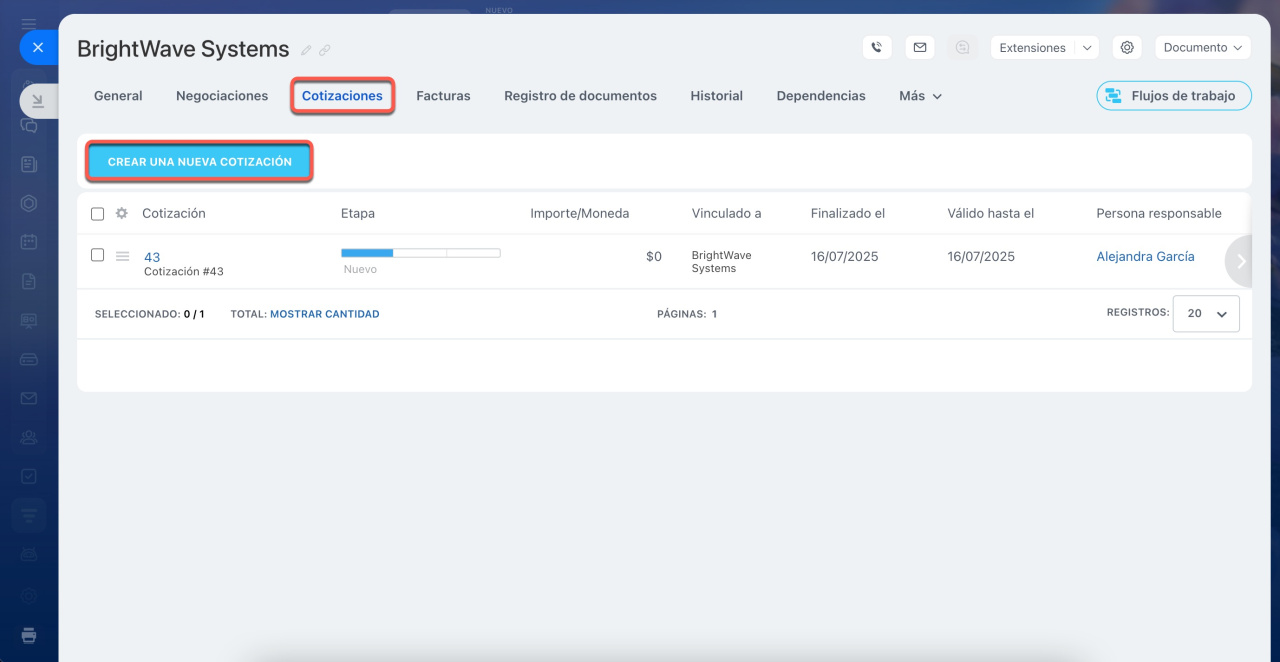The height and width of the screenshot is (662, 1280).
Task: Open the calendar icon in left sidebar
Action: pos(29,242)
